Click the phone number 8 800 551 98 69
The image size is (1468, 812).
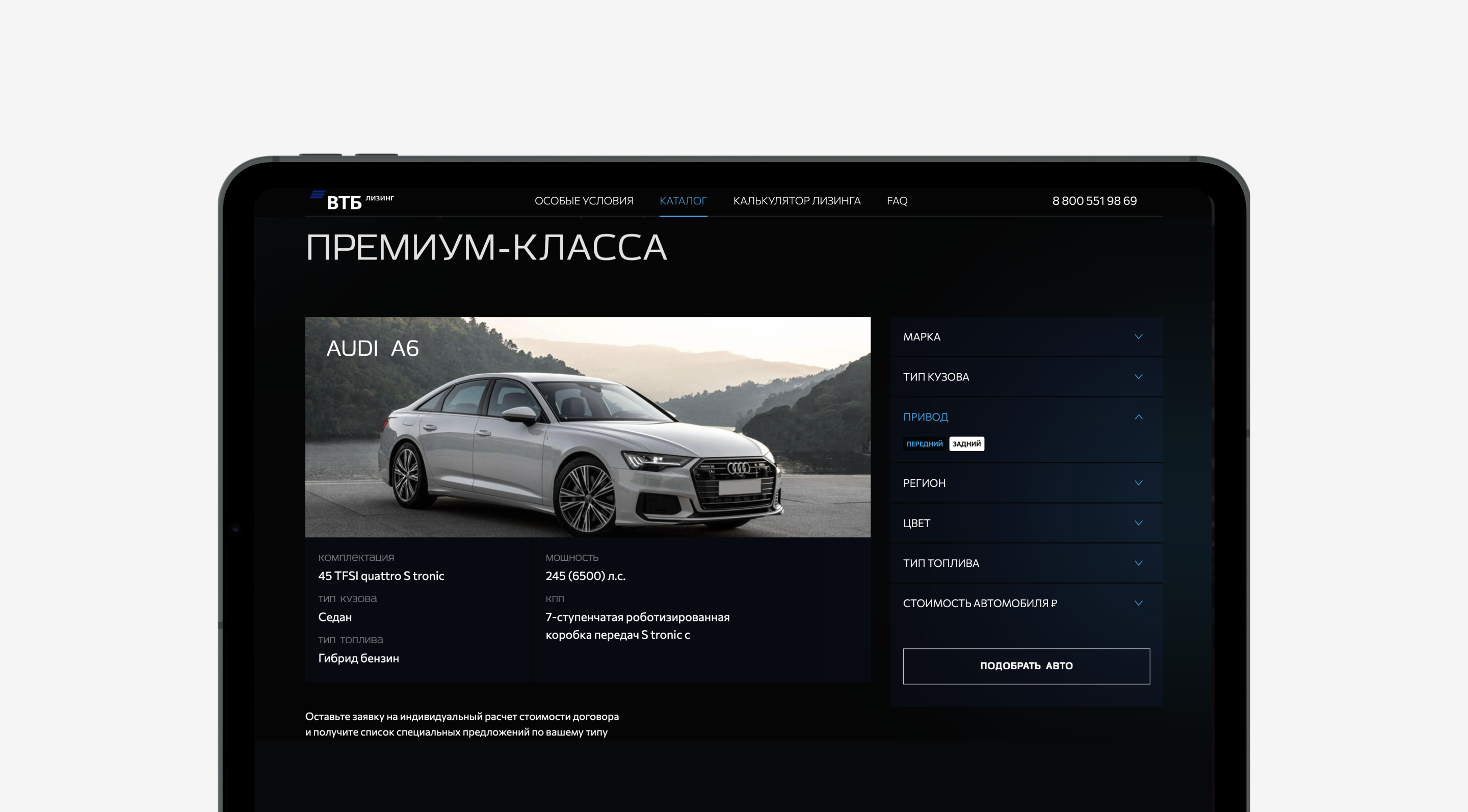click(1094, 200)
